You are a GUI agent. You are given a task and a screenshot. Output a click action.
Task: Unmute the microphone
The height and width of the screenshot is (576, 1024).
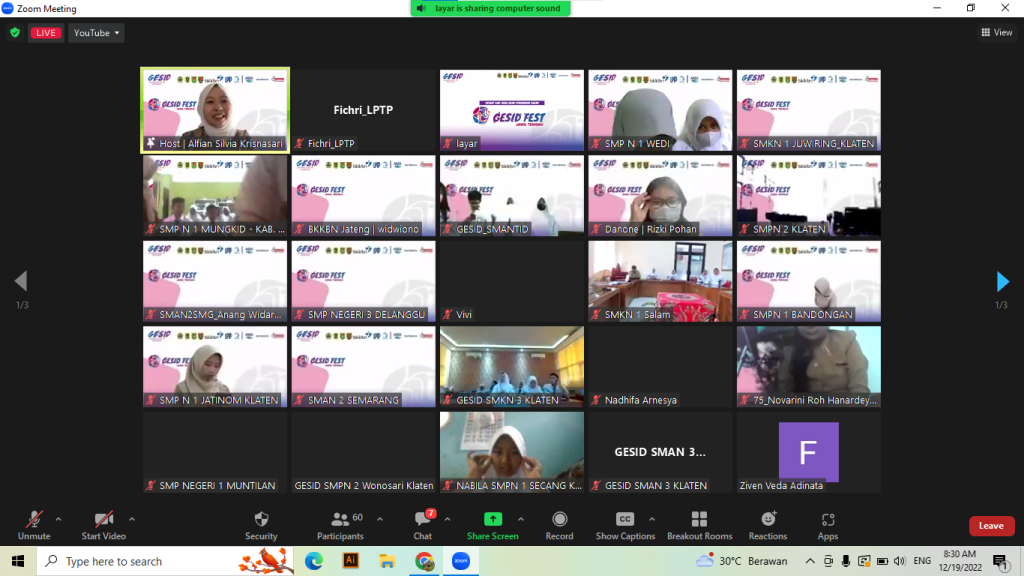33,520
